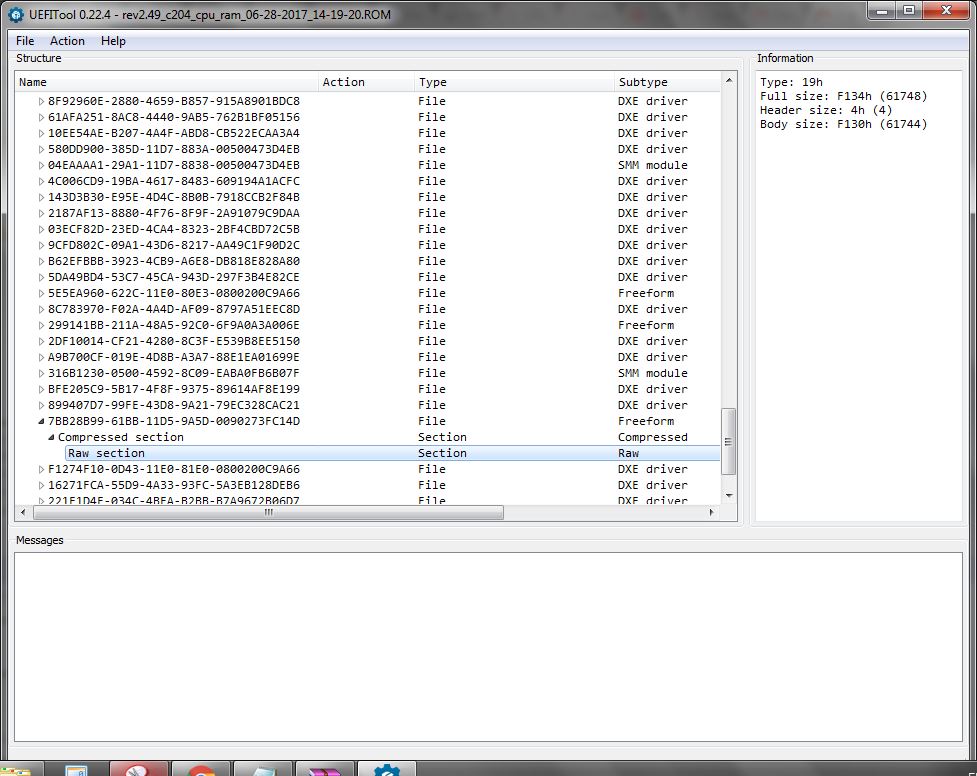Select file 899407D7-99FE-43D8-9A21-79EC328CAC21
Screen dimensions: 977x776
click(x=174, y=405)
